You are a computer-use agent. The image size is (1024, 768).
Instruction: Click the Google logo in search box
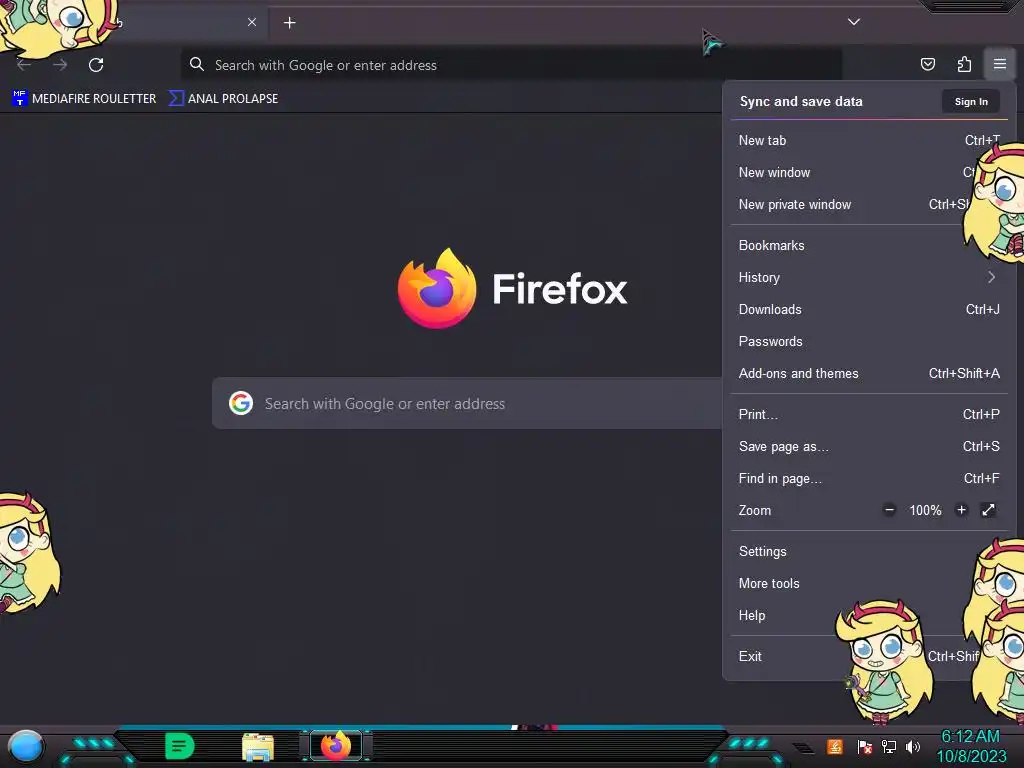point(240,403)
